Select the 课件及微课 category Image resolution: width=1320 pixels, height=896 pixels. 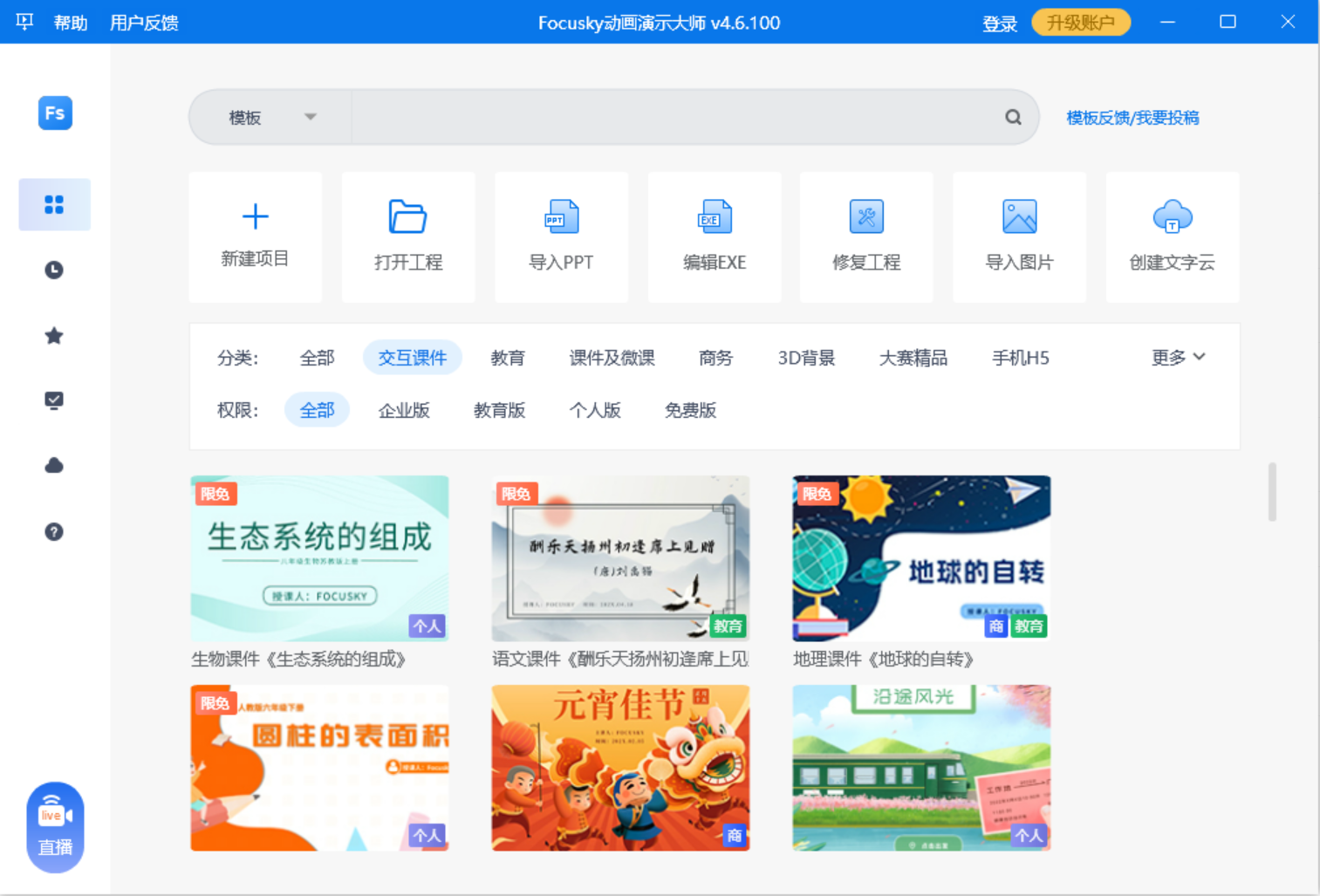612,358
